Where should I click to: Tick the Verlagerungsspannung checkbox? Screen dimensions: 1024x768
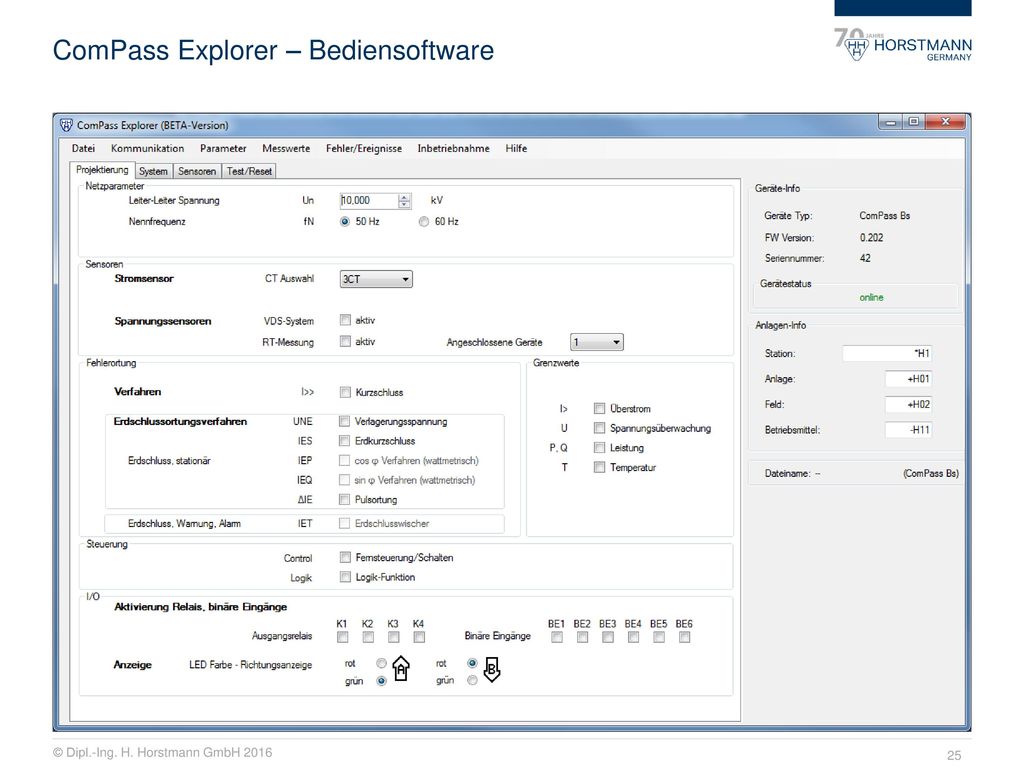[x=344, y=421]
